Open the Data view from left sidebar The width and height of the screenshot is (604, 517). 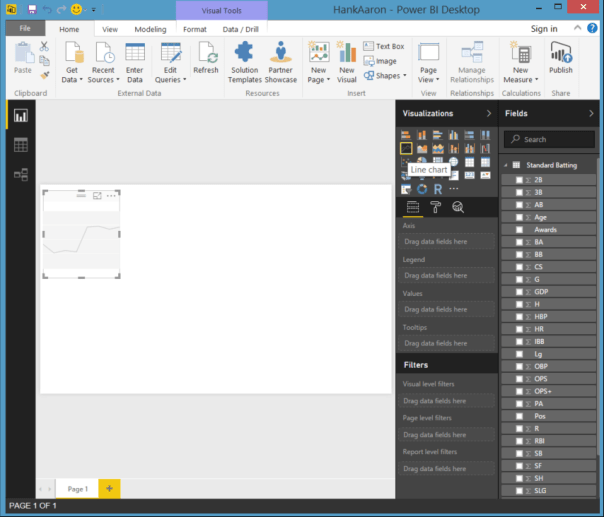pyautogui.click(x=20, y=145)
